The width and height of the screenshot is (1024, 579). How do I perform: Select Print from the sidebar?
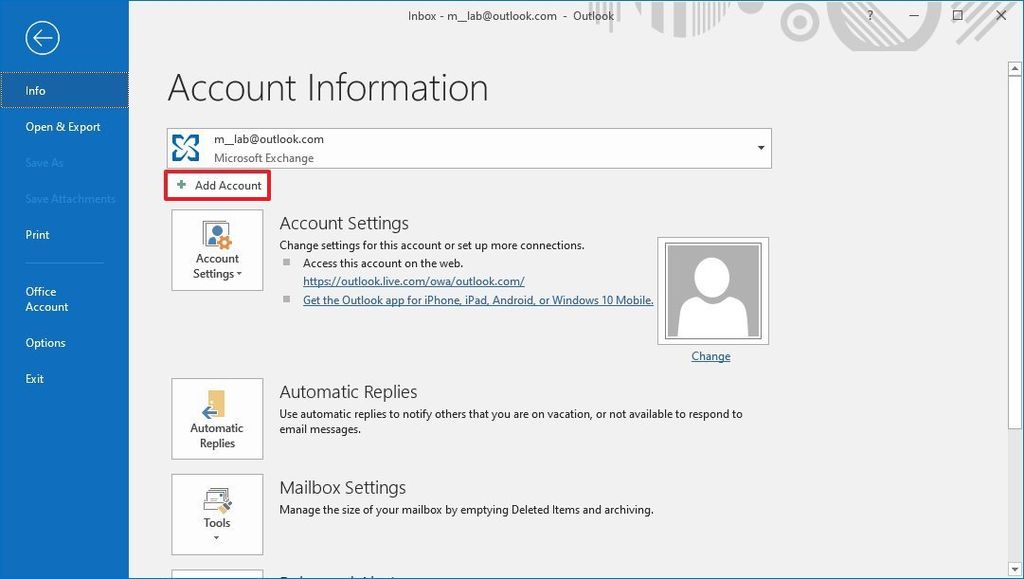(37, 234)
